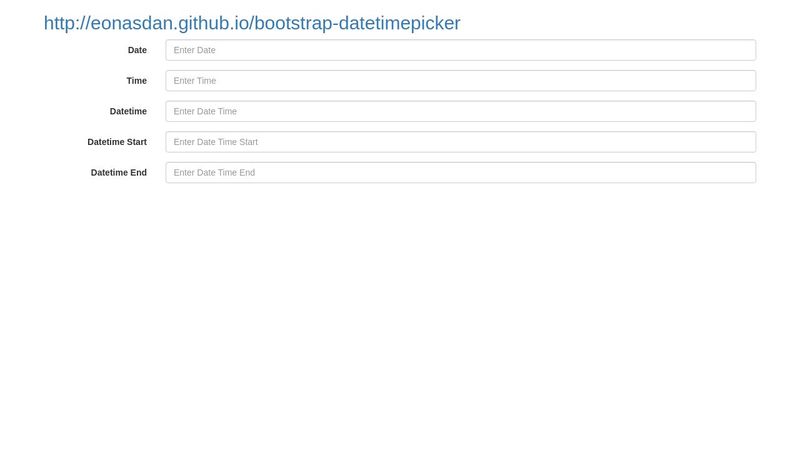Open the eonasdan.github.io bootstrap-datetimepicker link

click(252, 23)
